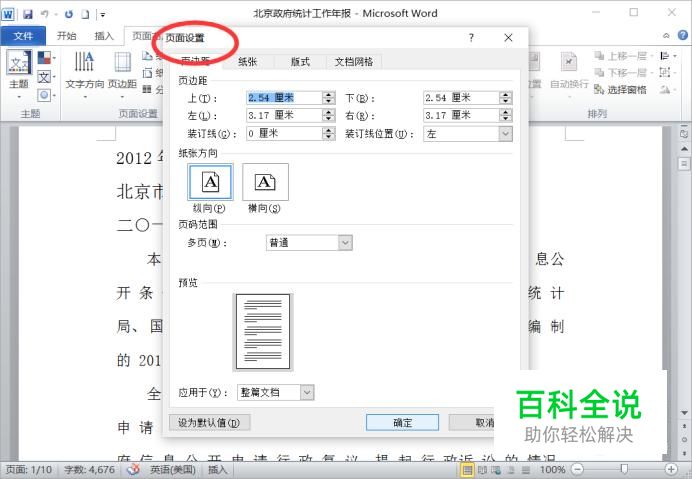Viewport: 692px width, 479px height.
Task: Zoom out with the minus button
Action: tap(577, 469)
